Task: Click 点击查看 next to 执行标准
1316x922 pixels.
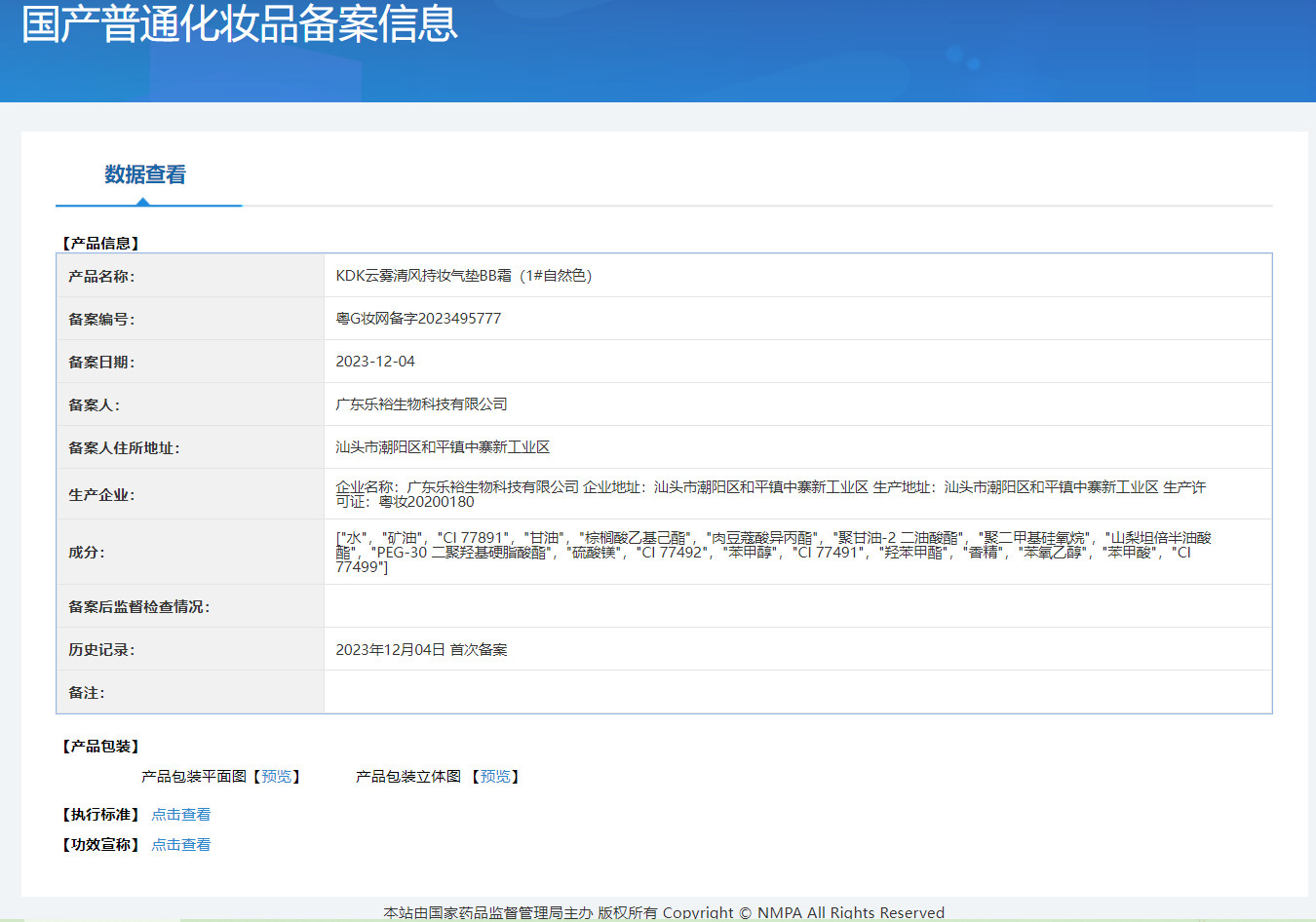Action: 180,814
